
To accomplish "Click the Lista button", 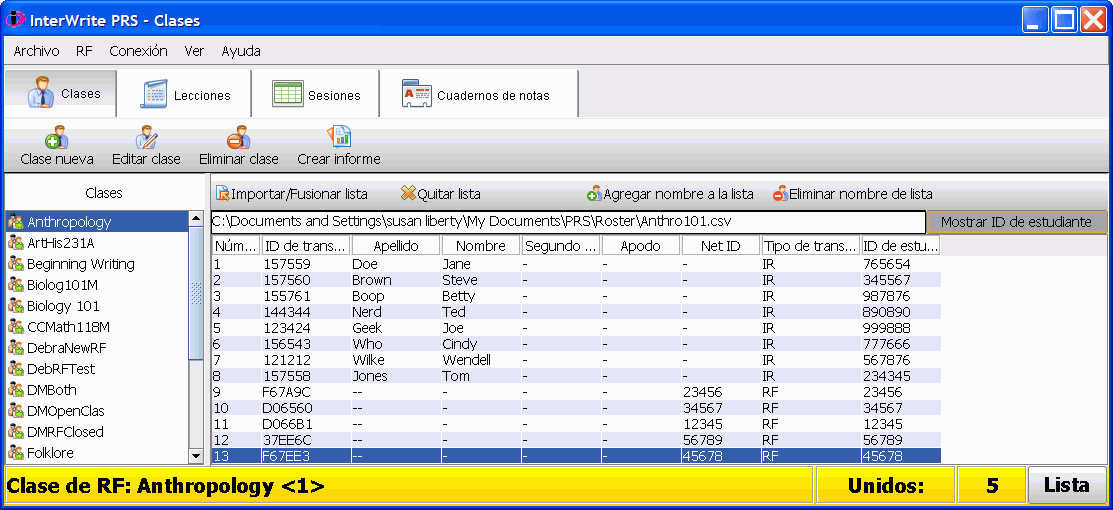I will click(1067, 485).
